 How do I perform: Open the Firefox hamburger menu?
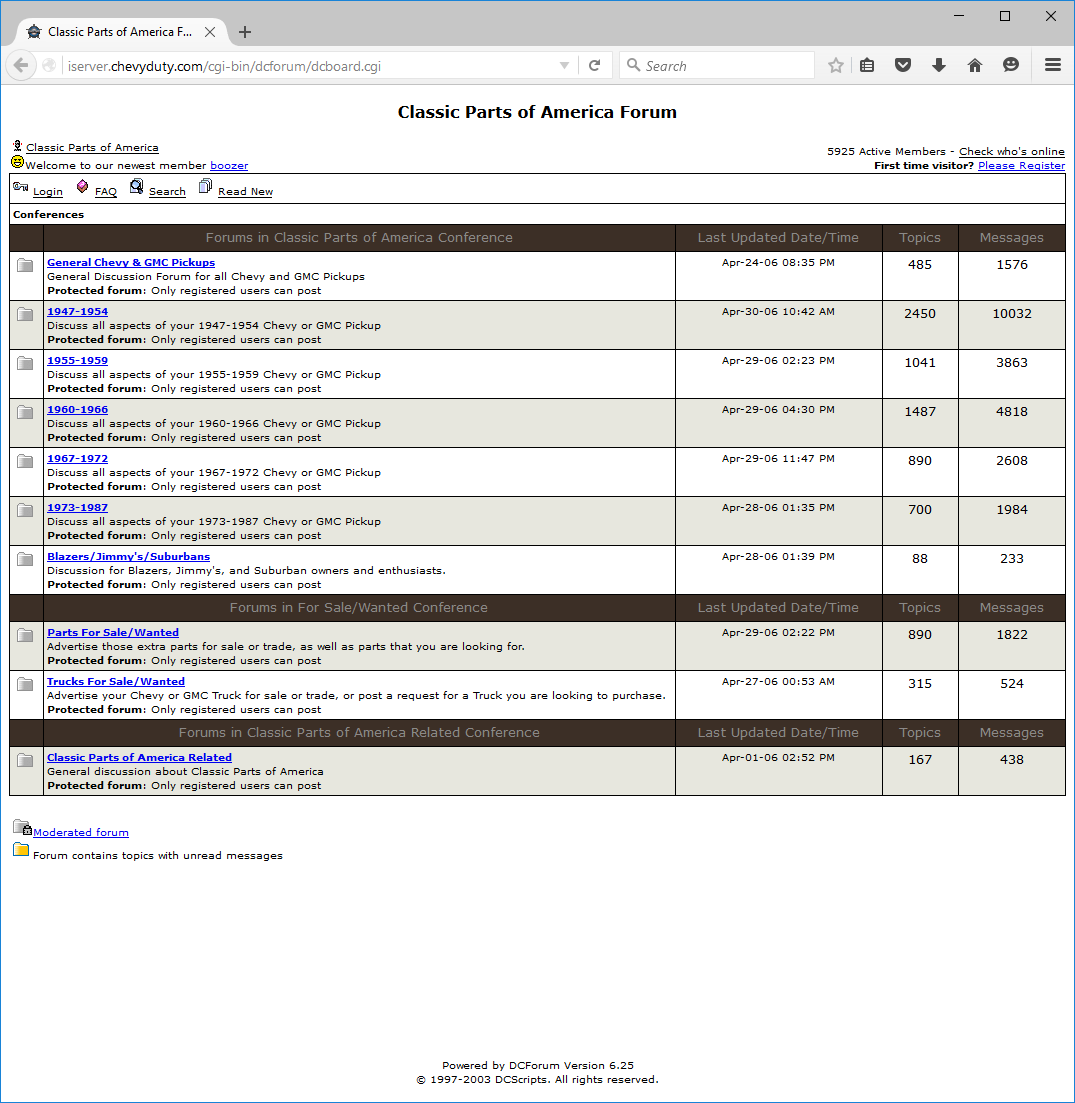pos(1052,65)
